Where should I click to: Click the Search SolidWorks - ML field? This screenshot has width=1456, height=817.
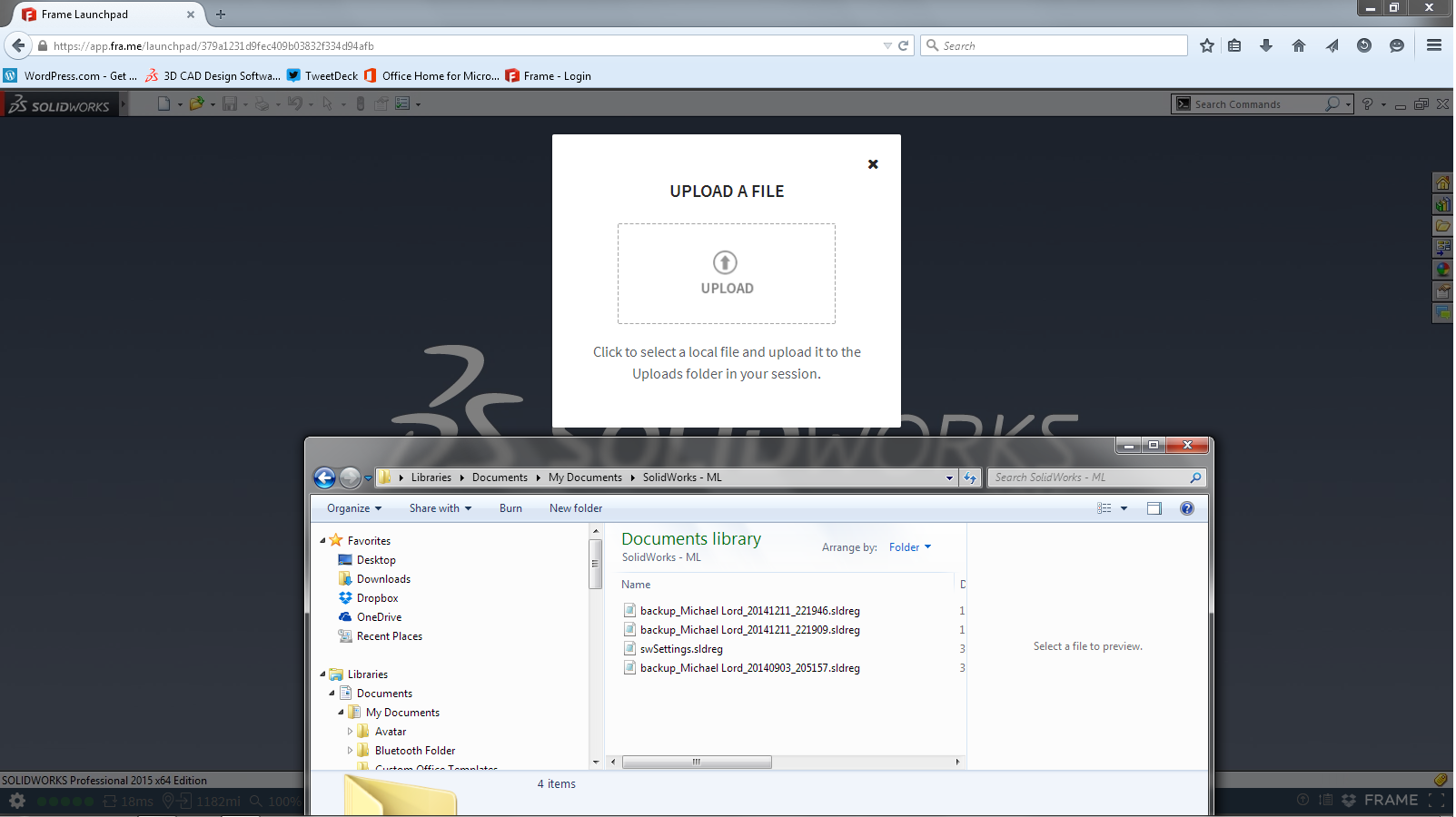click(1088, 477)
